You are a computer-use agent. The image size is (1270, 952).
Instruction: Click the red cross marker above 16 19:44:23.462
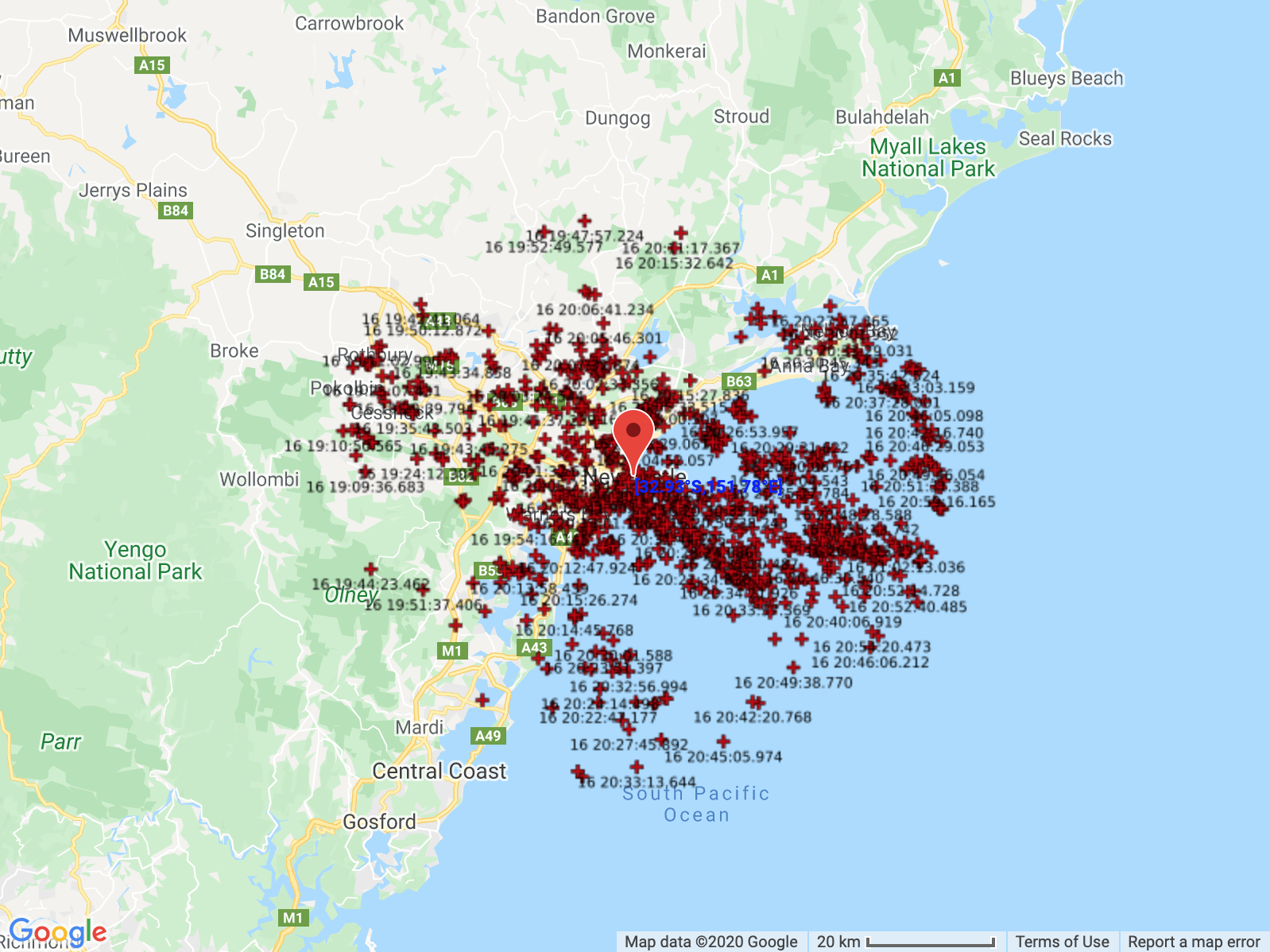click(371, 569)
